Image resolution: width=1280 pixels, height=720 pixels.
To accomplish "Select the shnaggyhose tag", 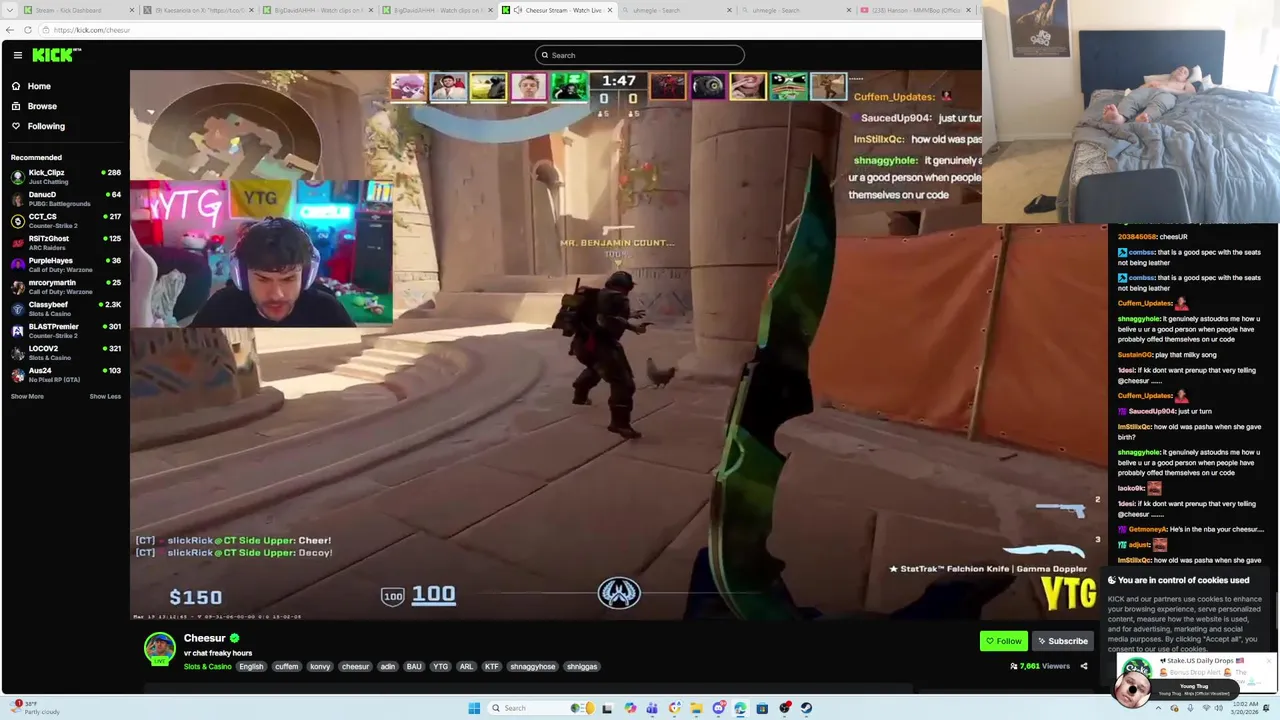I will tap(532, 667).
